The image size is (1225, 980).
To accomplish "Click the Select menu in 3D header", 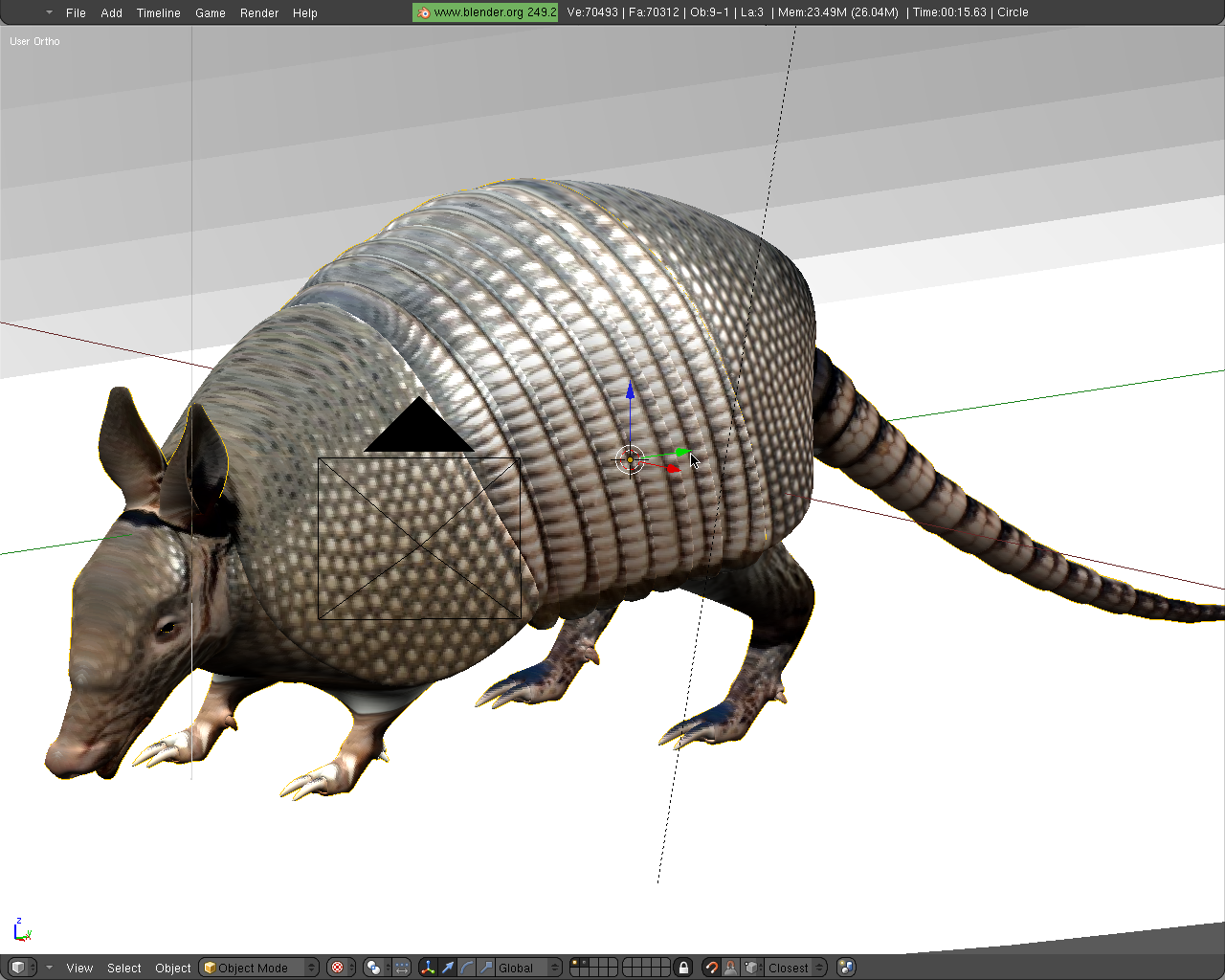I will click(124, 968).
